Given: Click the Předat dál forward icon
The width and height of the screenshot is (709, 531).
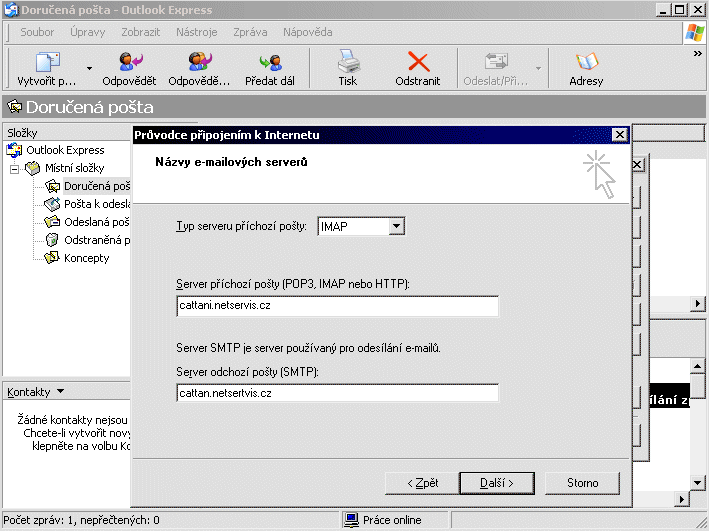Looking at the screenshot, I should click(270, 62).
